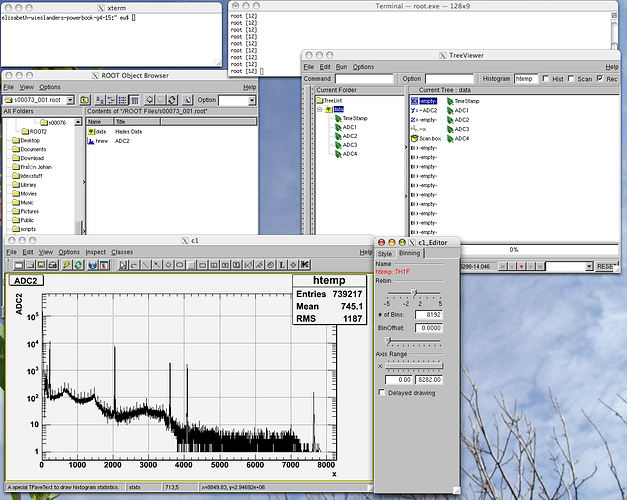Click the number of Bins input field
Image resolution: width=627 pixels, height=500 pixels.
tap(427, 315)
